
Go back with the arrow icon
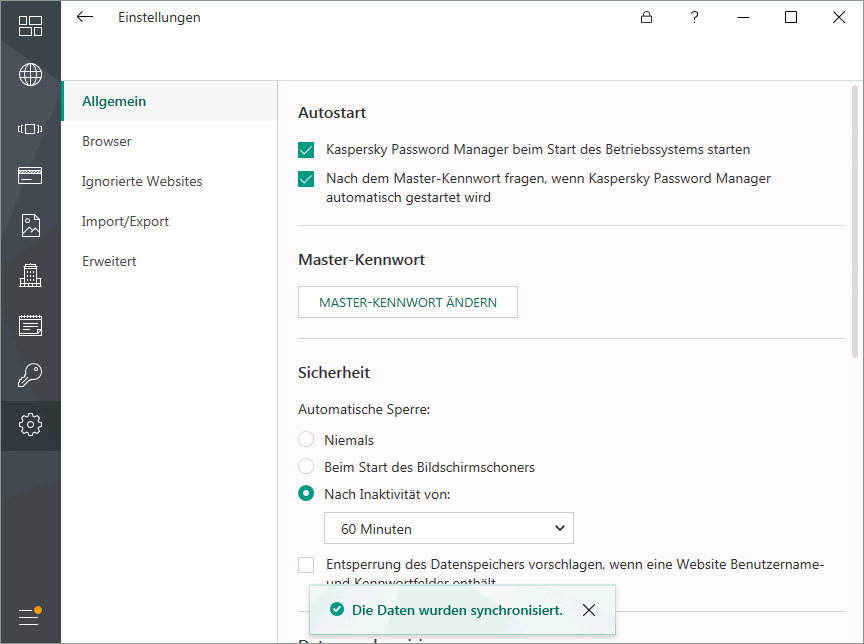coord(84,17)
